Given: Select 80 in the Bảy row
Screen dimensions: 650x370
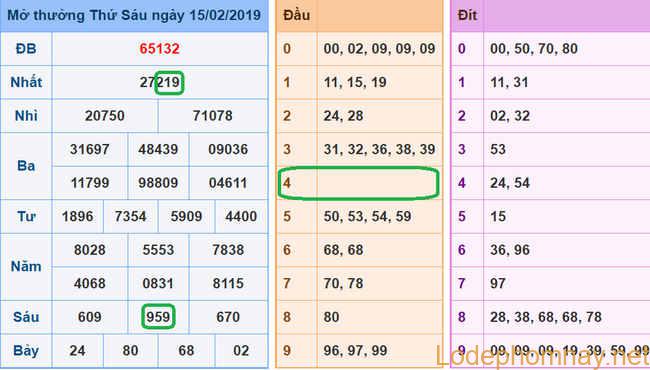Looking at the screenshot, I should tap(131, 351).
